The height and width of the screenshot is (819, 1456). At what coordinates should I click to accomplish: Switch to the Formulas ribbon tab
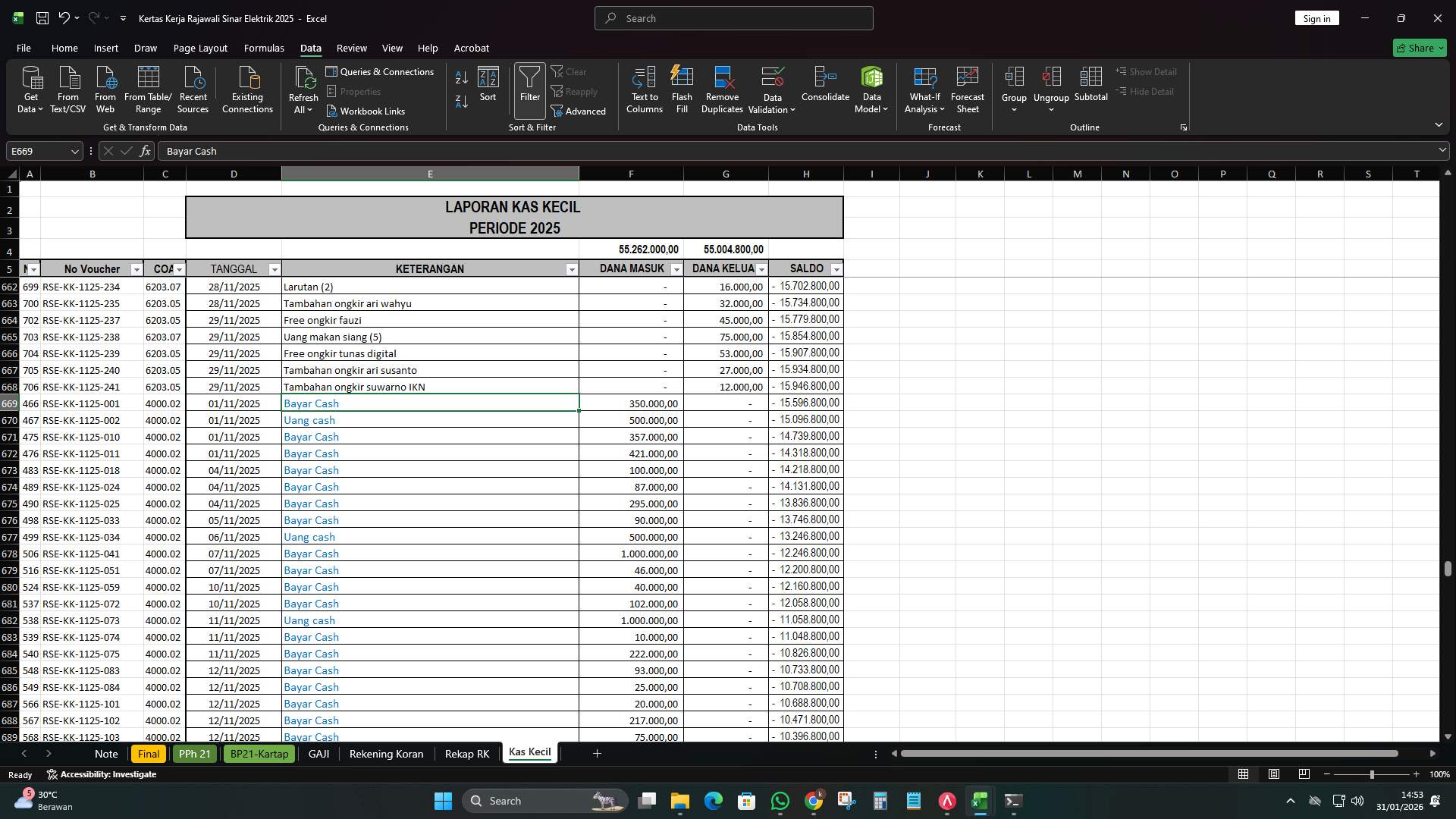point(263,48)
